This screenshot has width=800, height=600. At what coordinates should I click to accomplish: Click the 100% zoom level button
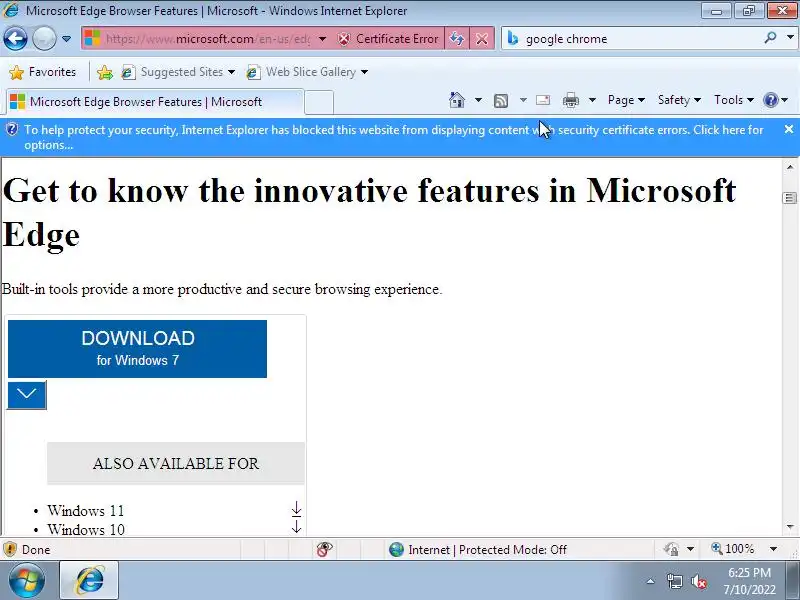point(733,549)
